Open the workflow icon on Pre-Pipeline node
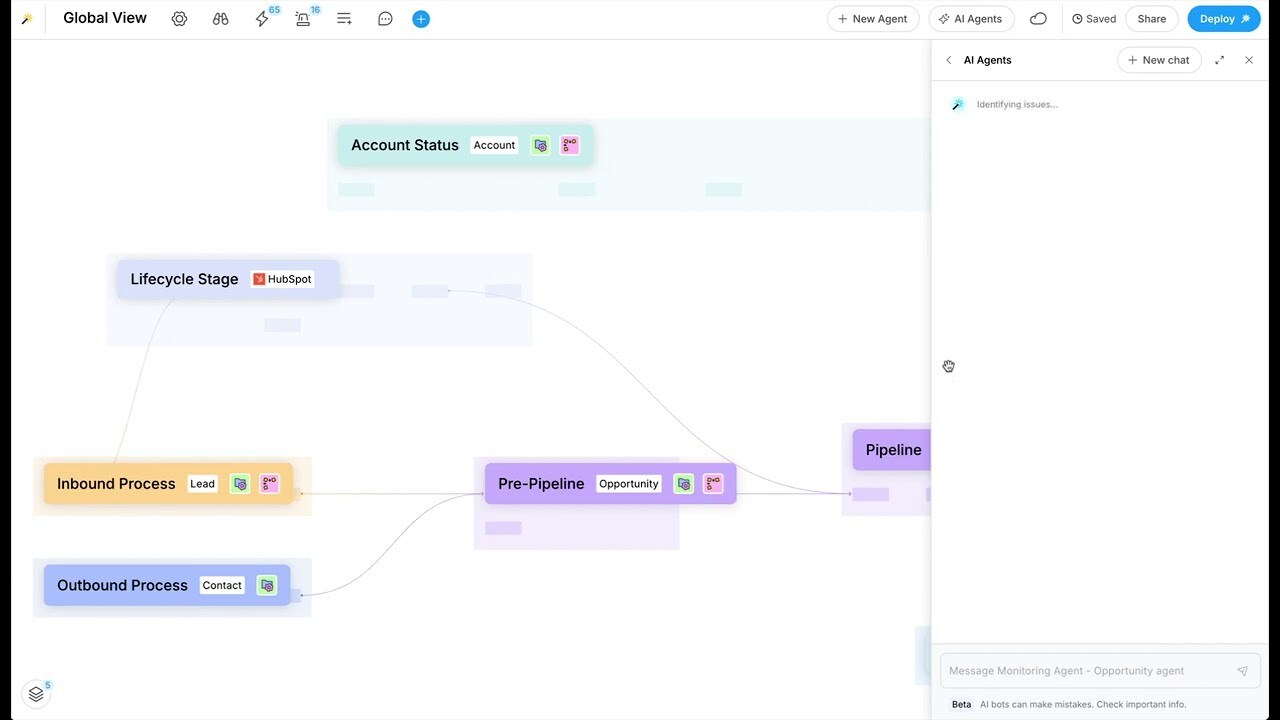1280x720 pixels. click(x=712, y=483)
